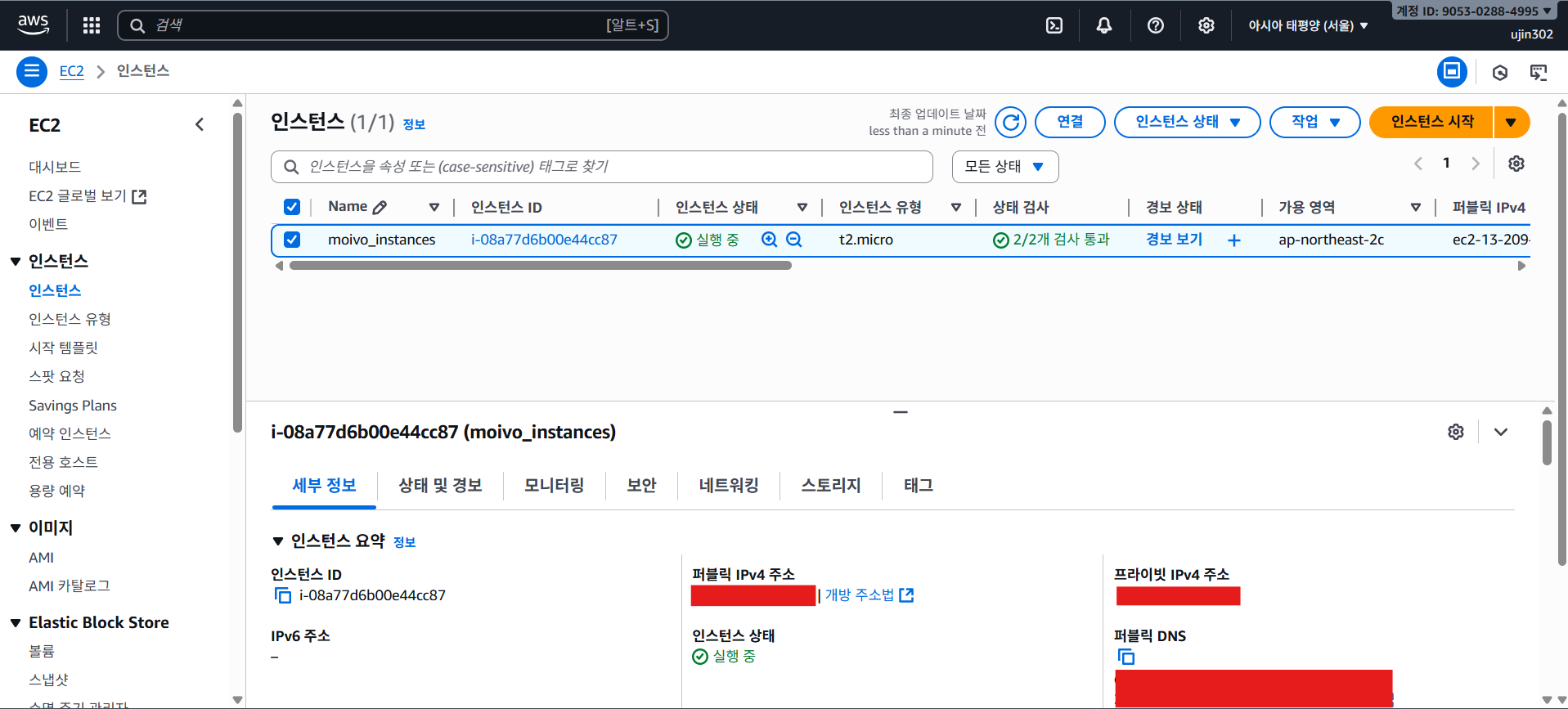The height and width of the screenshot is (709, 1568).
Task: Open instance ID link i-08a77d6b00e44cc87
Action: 544,240
